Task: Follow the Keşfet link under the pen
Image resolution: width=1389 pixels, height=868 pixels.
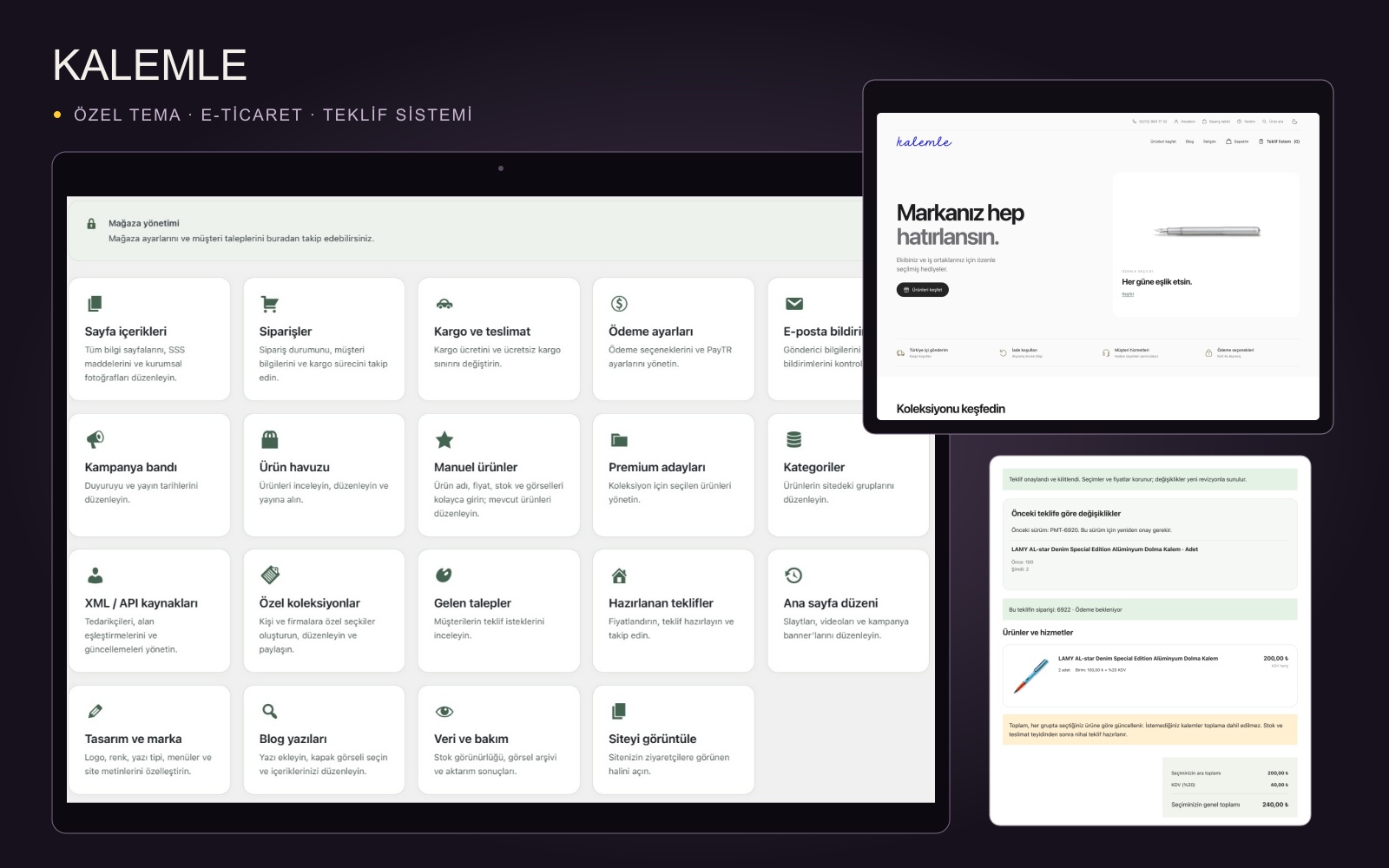Action: [x=1128, y=294]
